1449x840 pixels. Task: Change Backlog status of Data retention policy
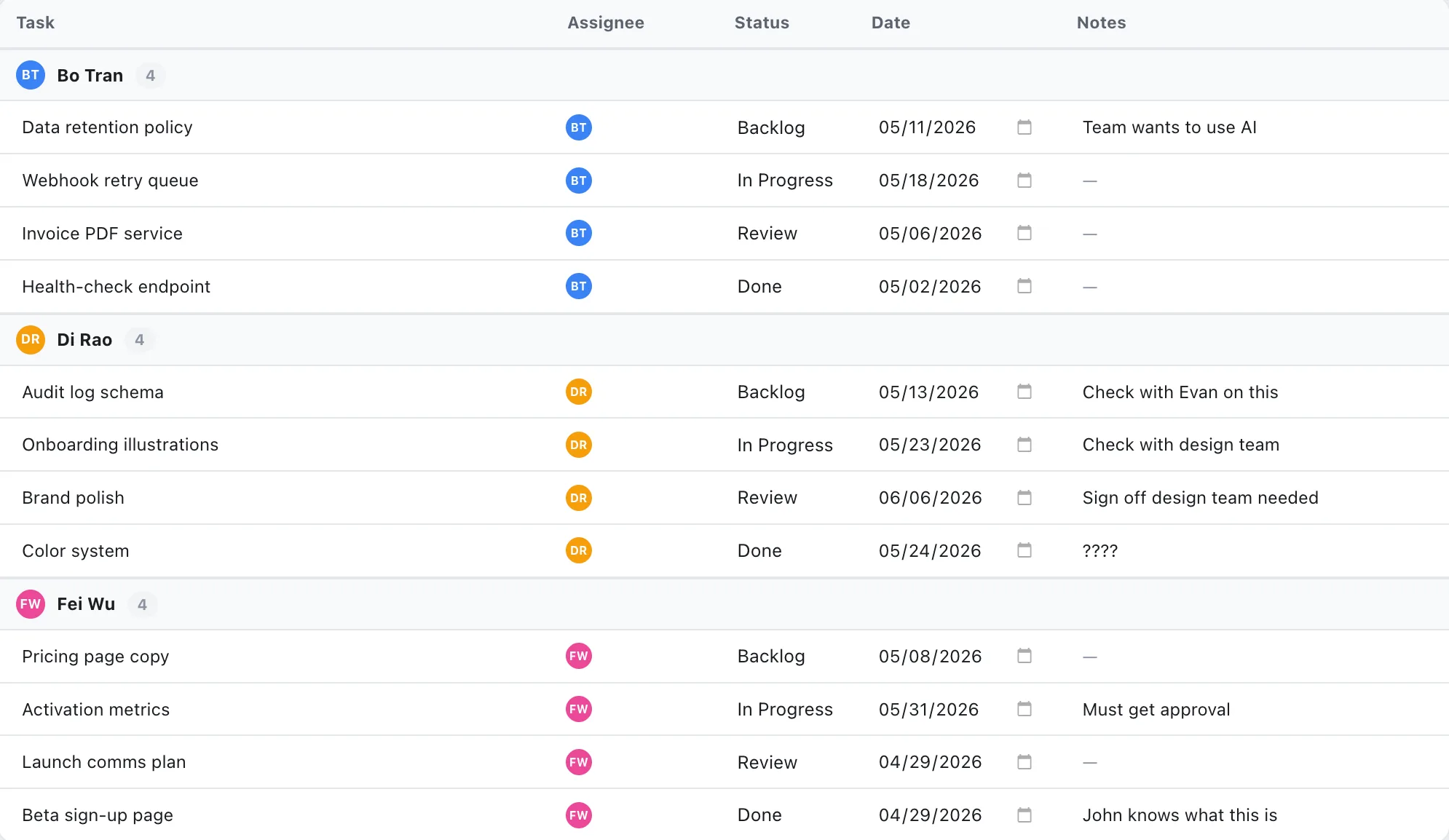(771, 127)
